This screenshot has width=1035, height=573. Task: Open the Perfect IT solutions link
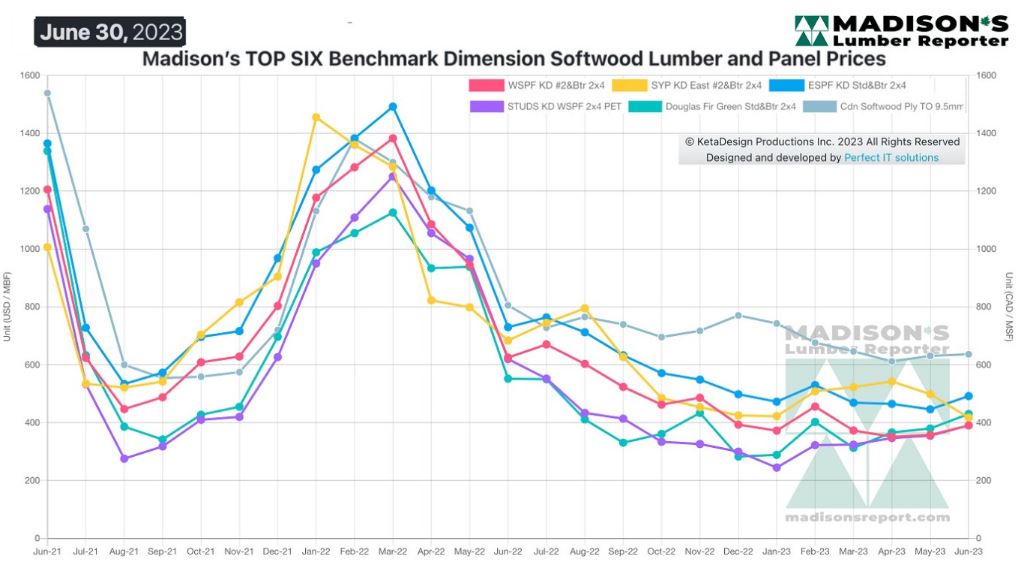(891, 157)
